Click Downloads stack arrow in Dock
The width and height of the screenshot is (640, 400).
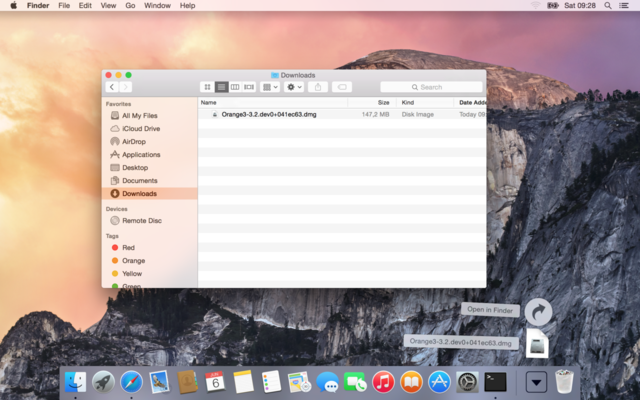point(536,382)
